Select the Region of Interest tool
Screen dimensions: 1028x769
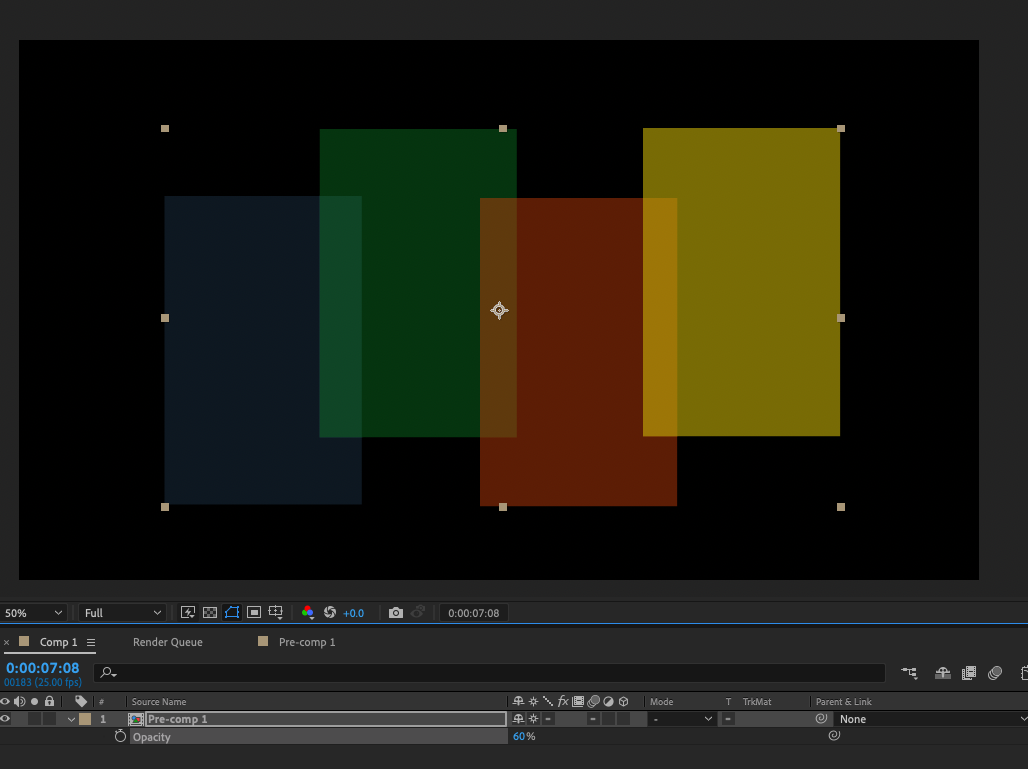pyautogui.click(x=254, y=612)
